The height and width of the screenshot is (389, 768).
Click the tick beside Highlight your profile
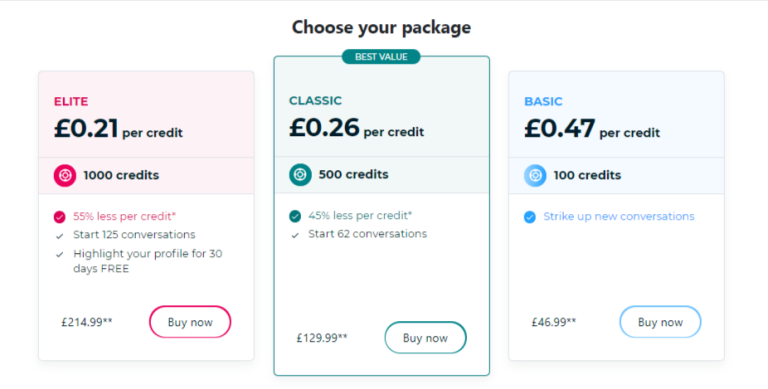coord(60,255)
